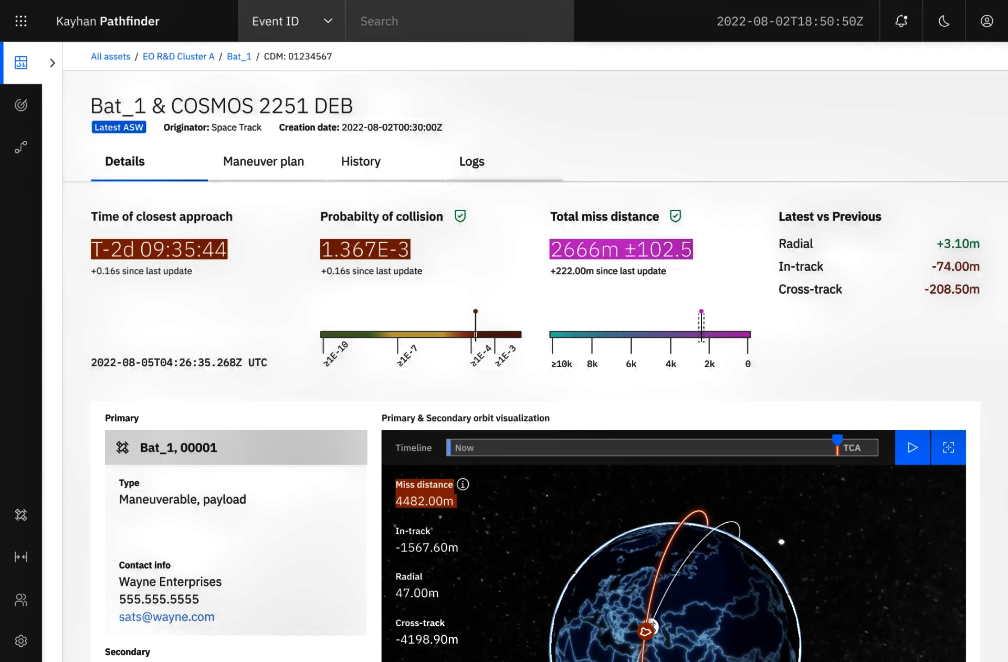Click the Bat_1, 00001 primary header
Screen dimensions: 1008x662
coord(236,447)
